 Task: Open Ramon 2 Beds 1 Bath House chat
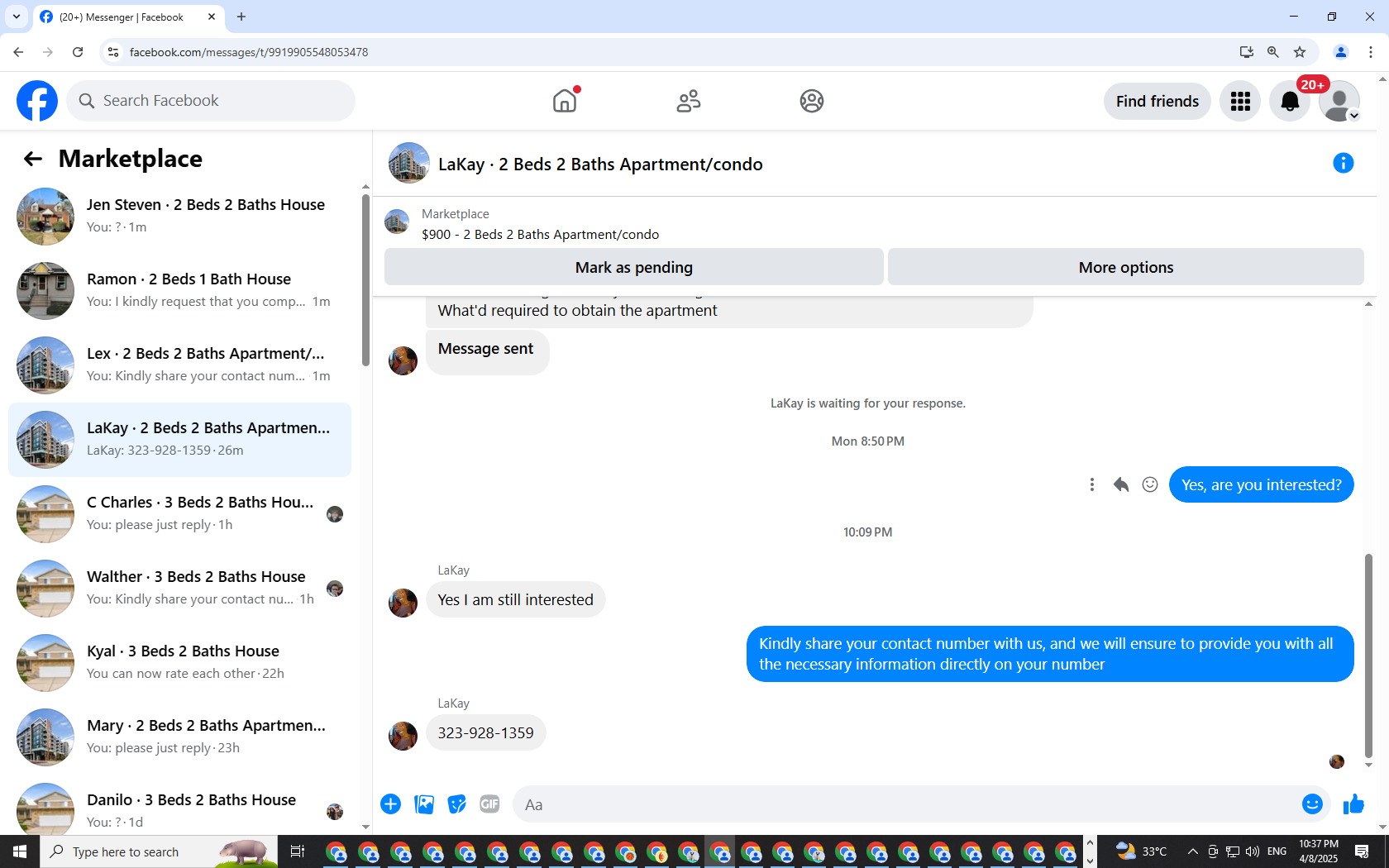pos(179,291)
